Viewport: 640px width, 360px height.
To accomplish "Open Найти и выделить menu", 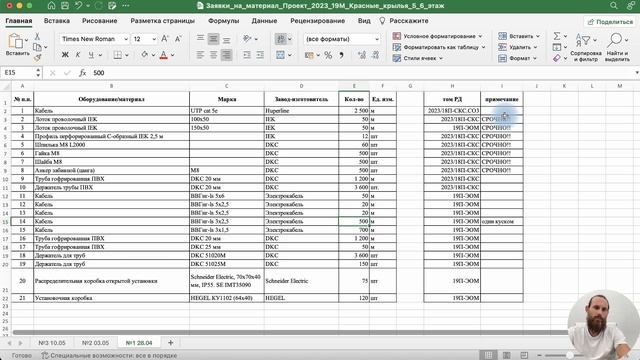I will pos(617,47).
